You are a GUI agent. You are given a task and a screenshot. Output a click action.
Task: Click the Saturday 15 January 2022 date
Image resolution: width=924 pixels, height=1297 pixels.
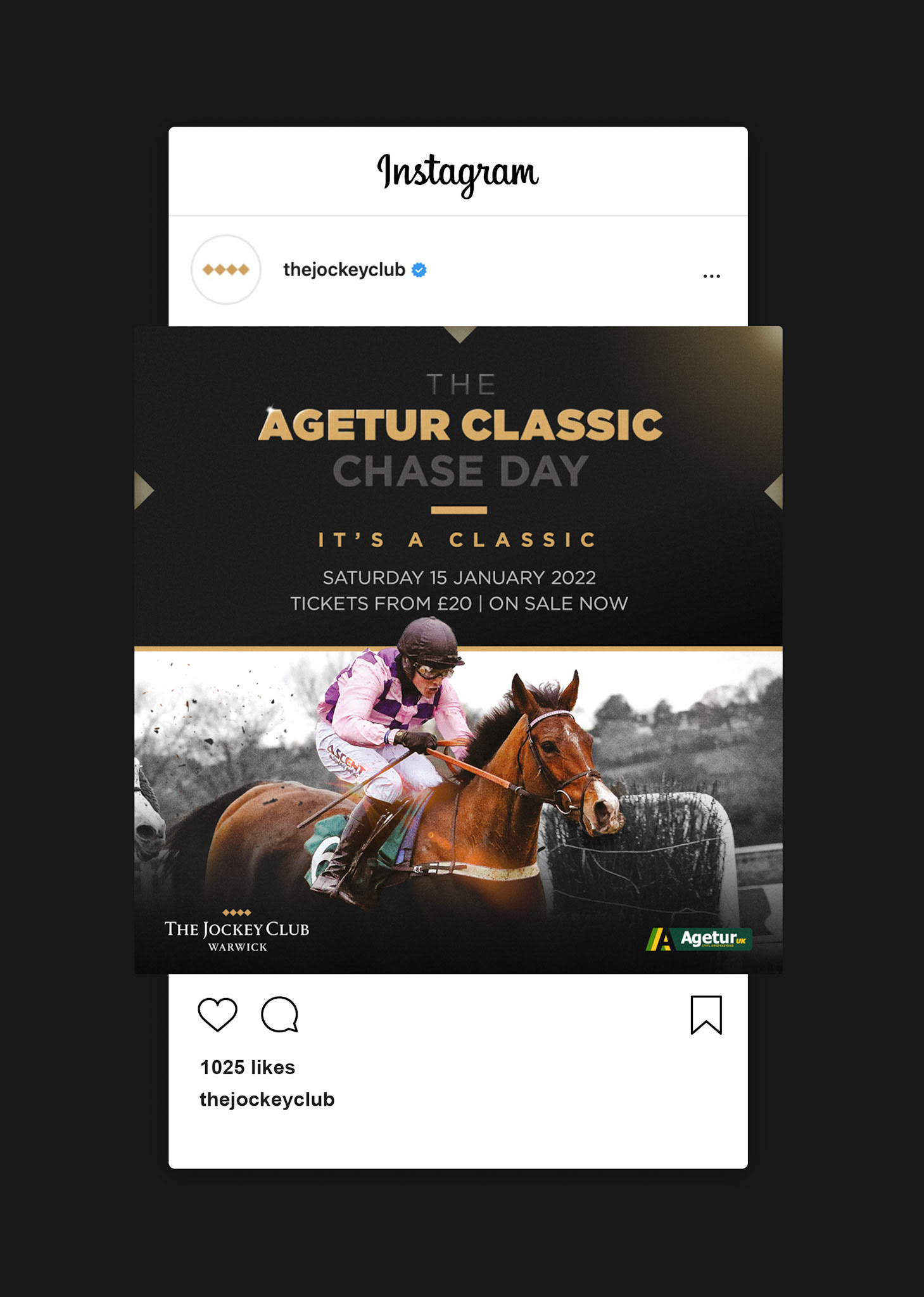pyautogui.click(x=459, y=578)
